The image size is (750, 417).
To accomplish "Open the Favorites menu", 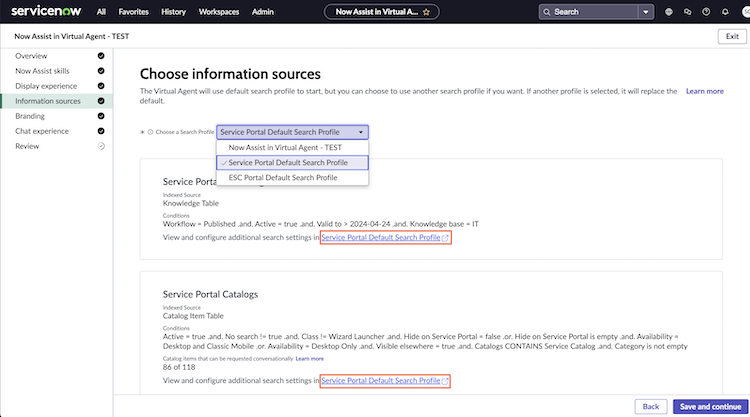I will (133, 12).
